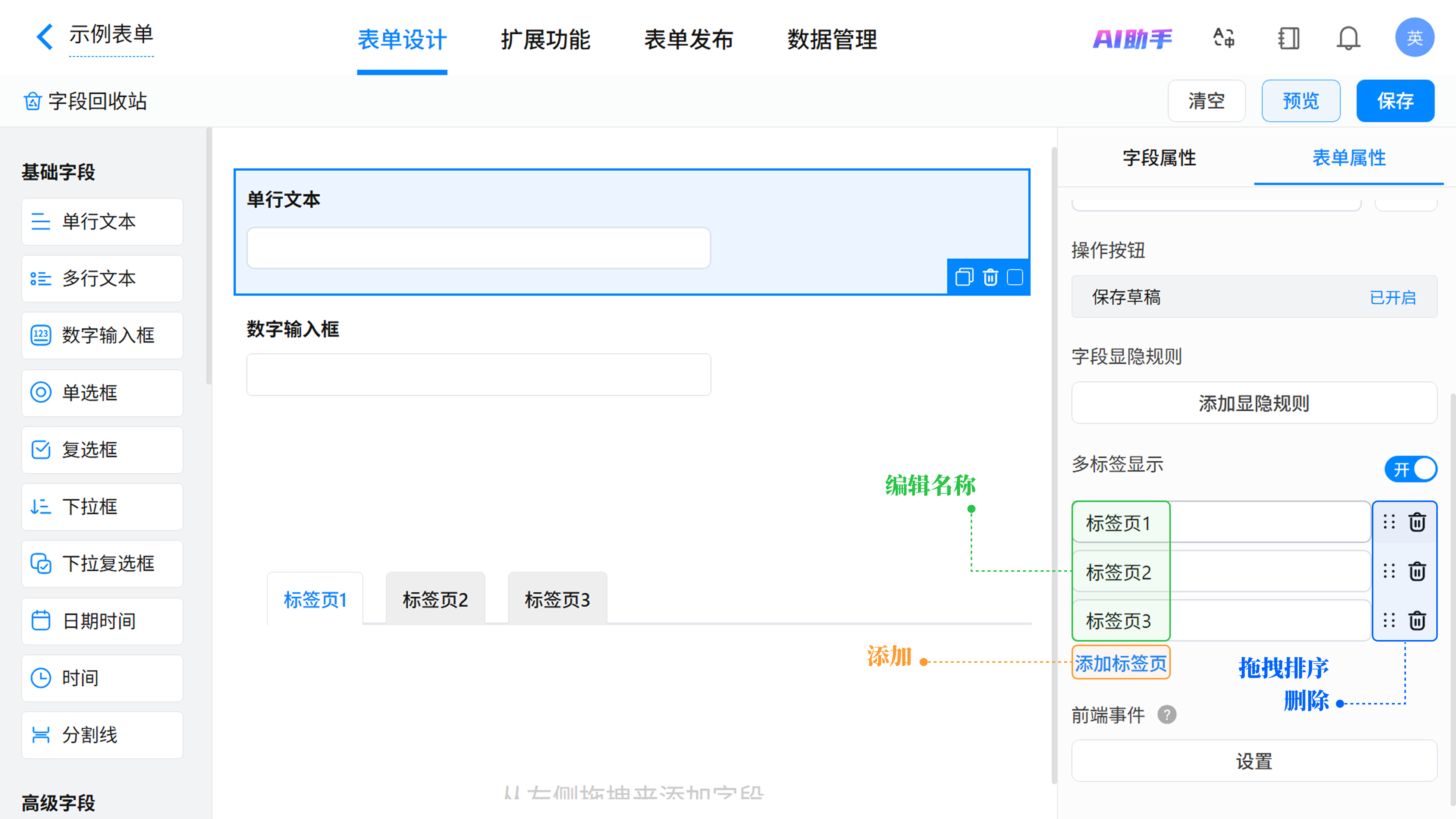
Task: Edit the form title 示例表单
Action: click(x=111, y=35)
